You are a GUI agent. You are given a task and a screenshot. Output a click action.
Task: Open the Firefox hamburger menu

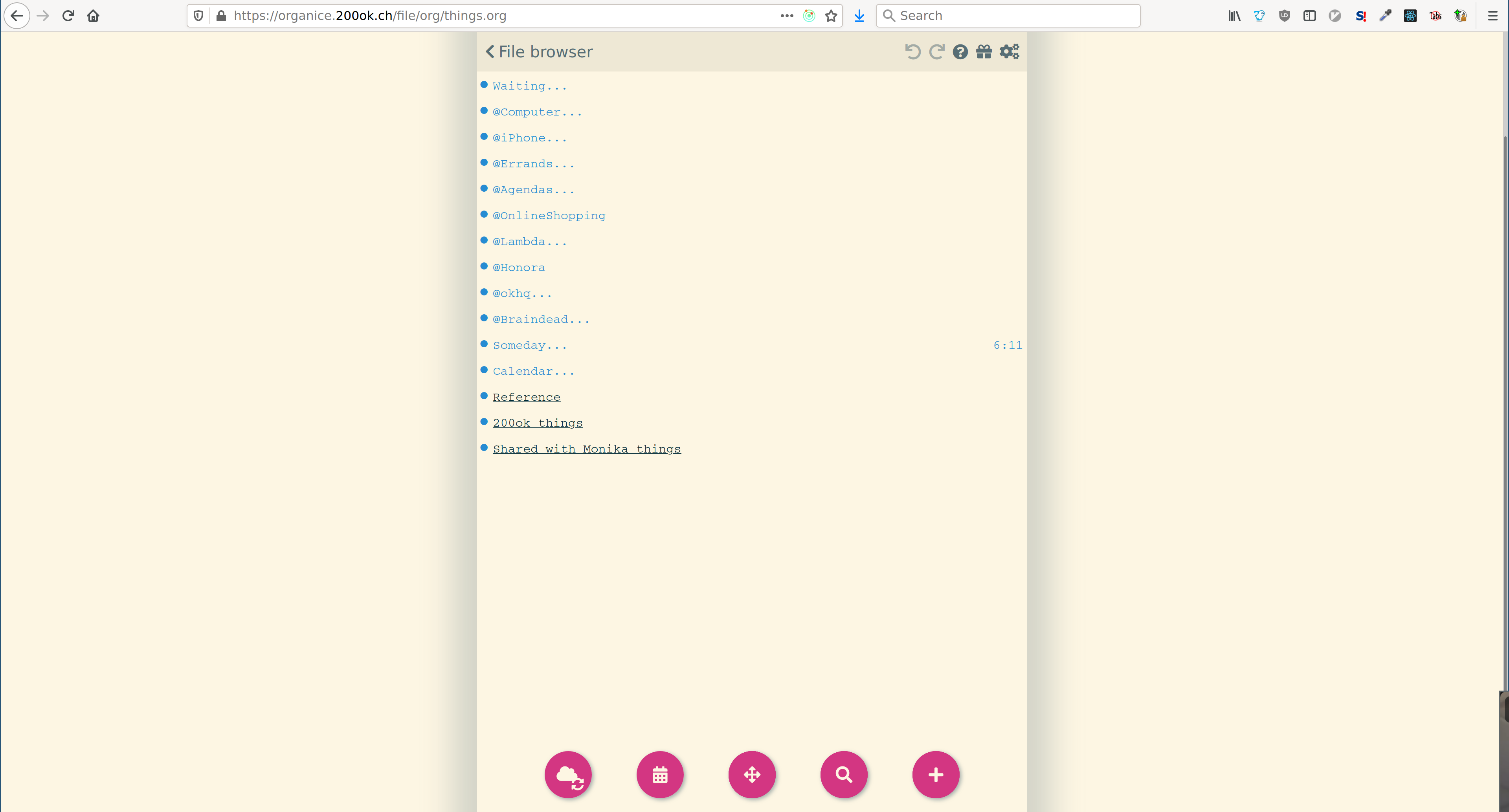[x=1492, y=15]
